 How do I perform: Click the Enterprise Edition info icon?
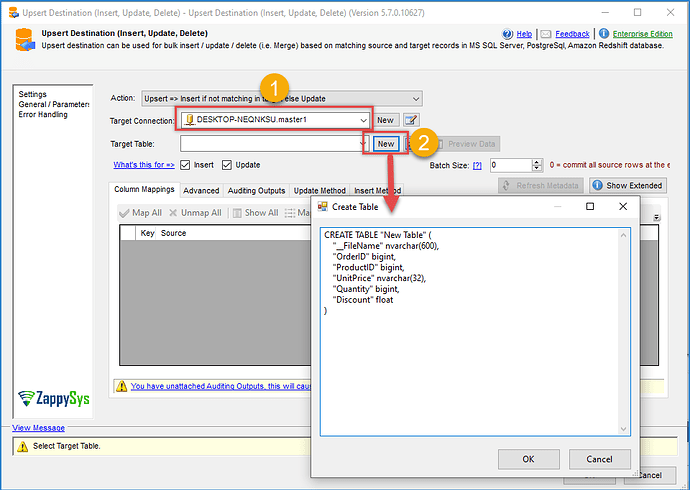click(604, 33)
